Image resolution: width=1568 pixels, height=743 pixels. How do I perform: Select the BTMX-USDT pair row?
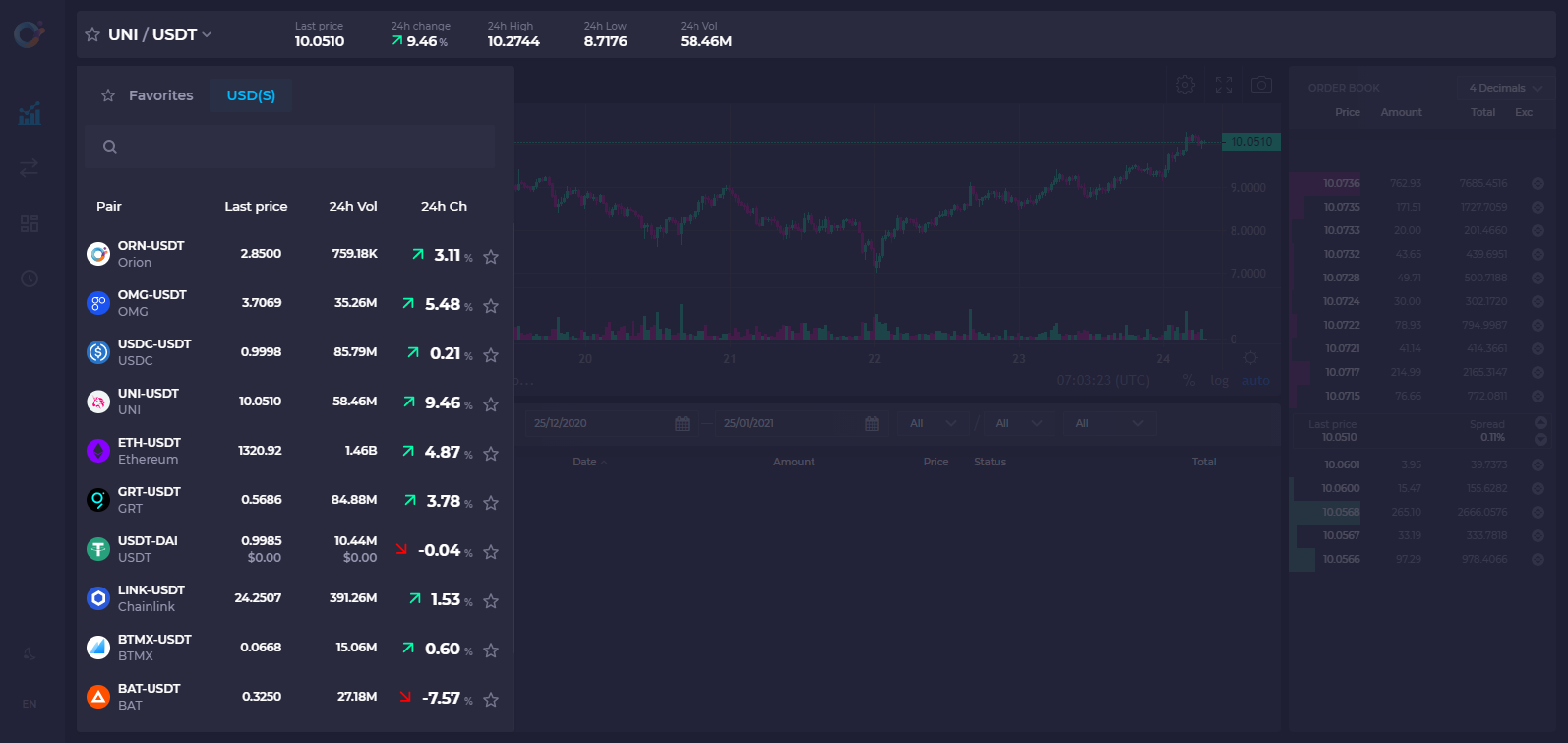coord(294,648)
